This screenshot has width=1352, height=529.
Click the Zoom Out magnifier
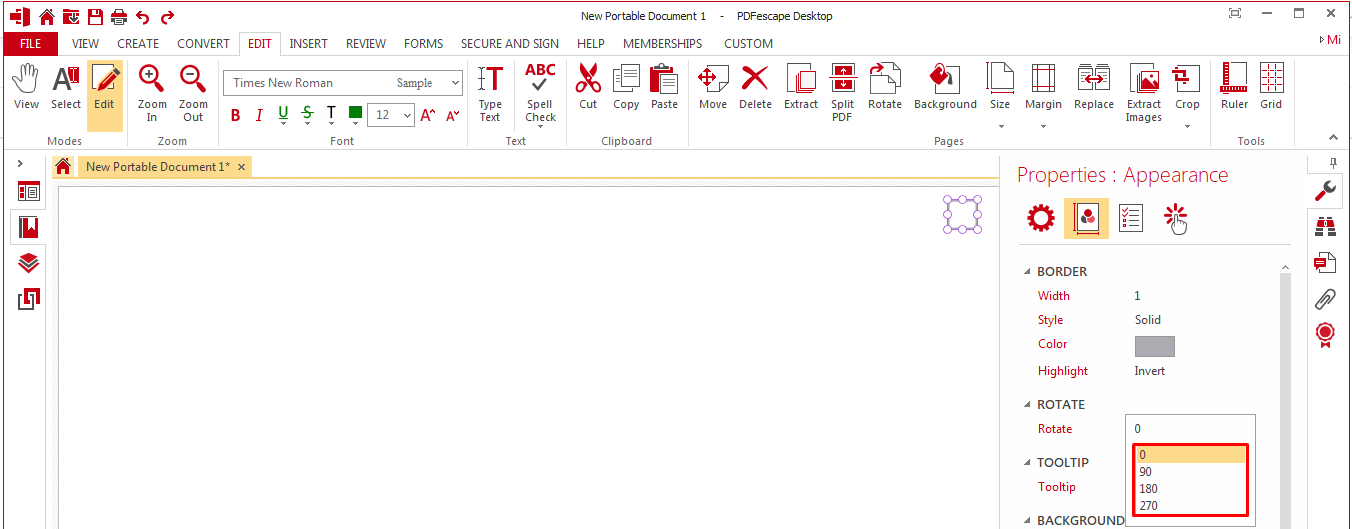[x=193, y=93]
